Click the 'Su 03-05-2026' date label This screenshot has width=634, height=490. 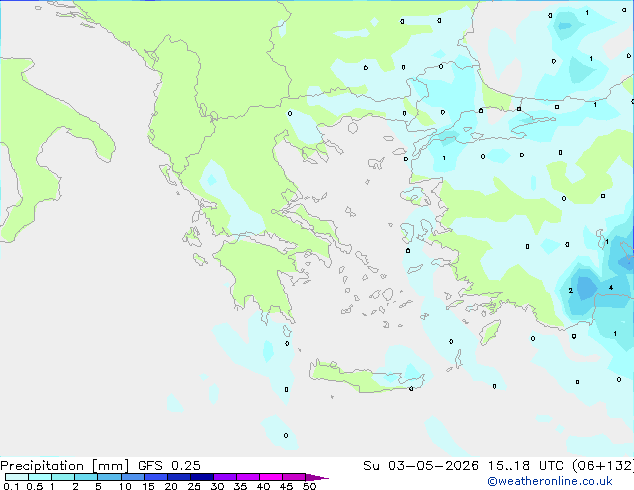pos(421,465)
